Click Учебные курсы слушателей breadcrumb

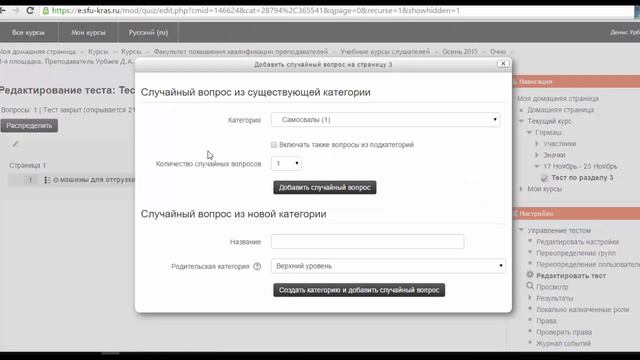click(x=385, y=51)
